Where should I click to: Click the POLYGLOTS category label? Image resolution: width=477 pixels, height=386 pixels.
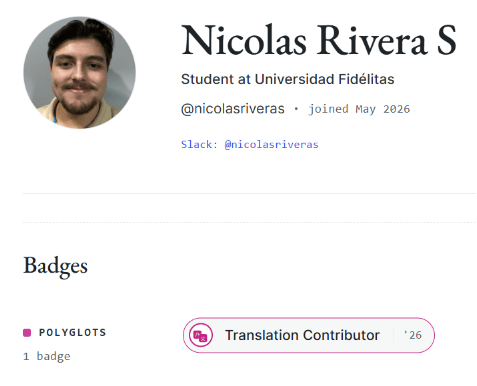[73, 332]
